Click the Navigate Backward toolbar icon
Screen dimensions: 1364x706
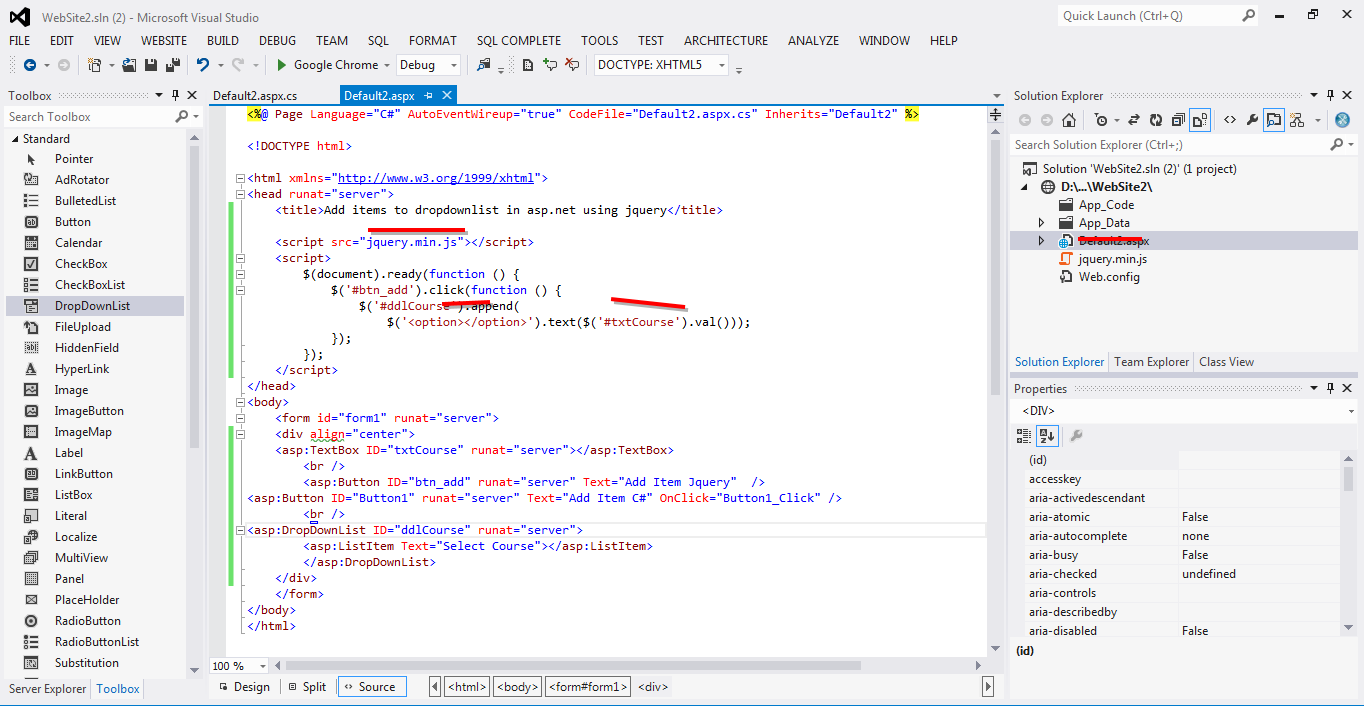pyautogui.click(x=30, y=65)
